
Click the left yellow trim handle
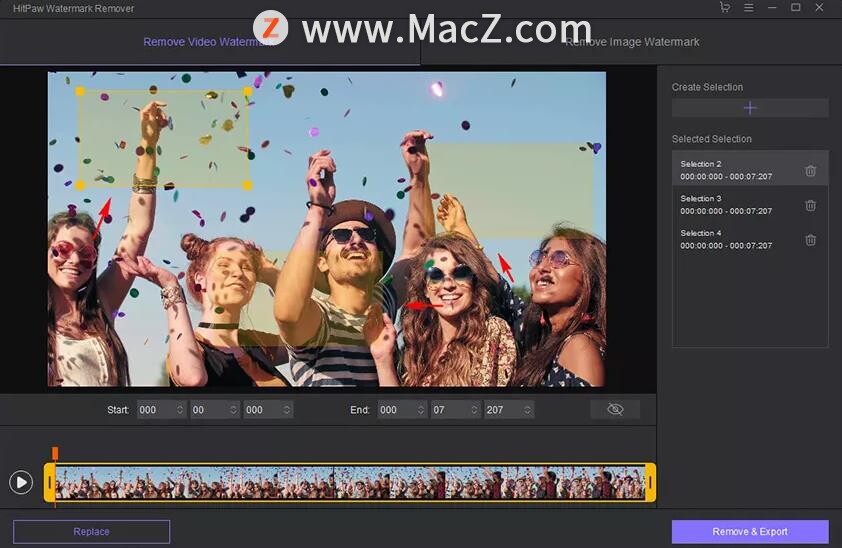49,483
